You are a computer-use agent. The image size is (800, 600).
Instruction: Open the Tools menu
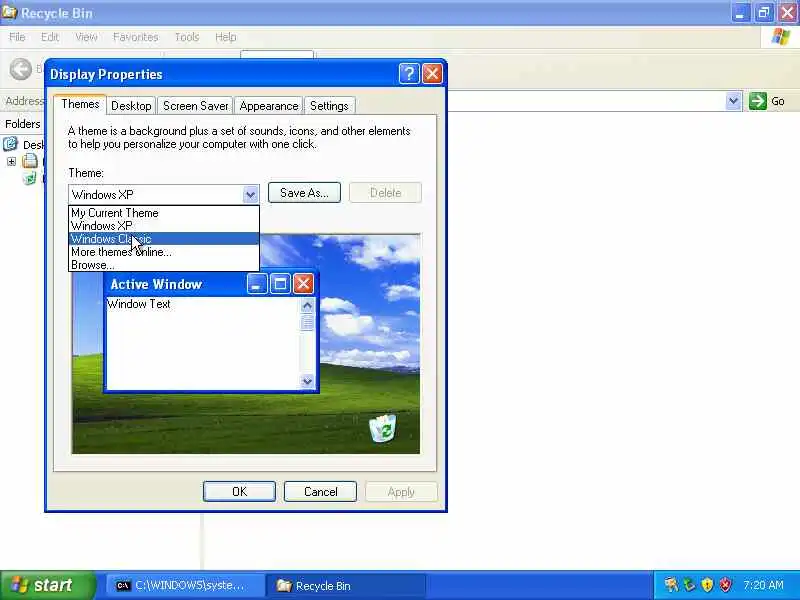[x=187, y=37]
